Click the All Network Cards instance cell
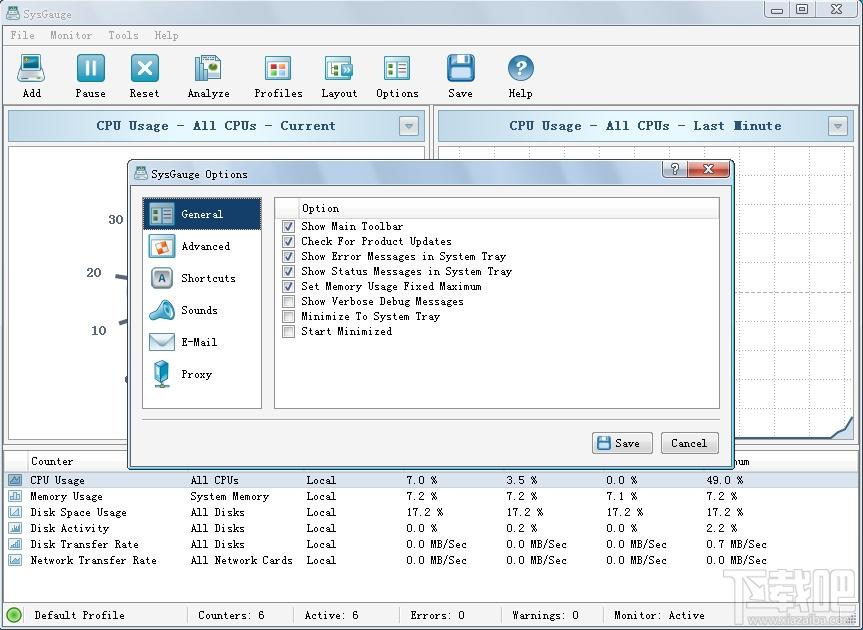Viewport: 863px width, 630px height. click(x=241, y=560)
